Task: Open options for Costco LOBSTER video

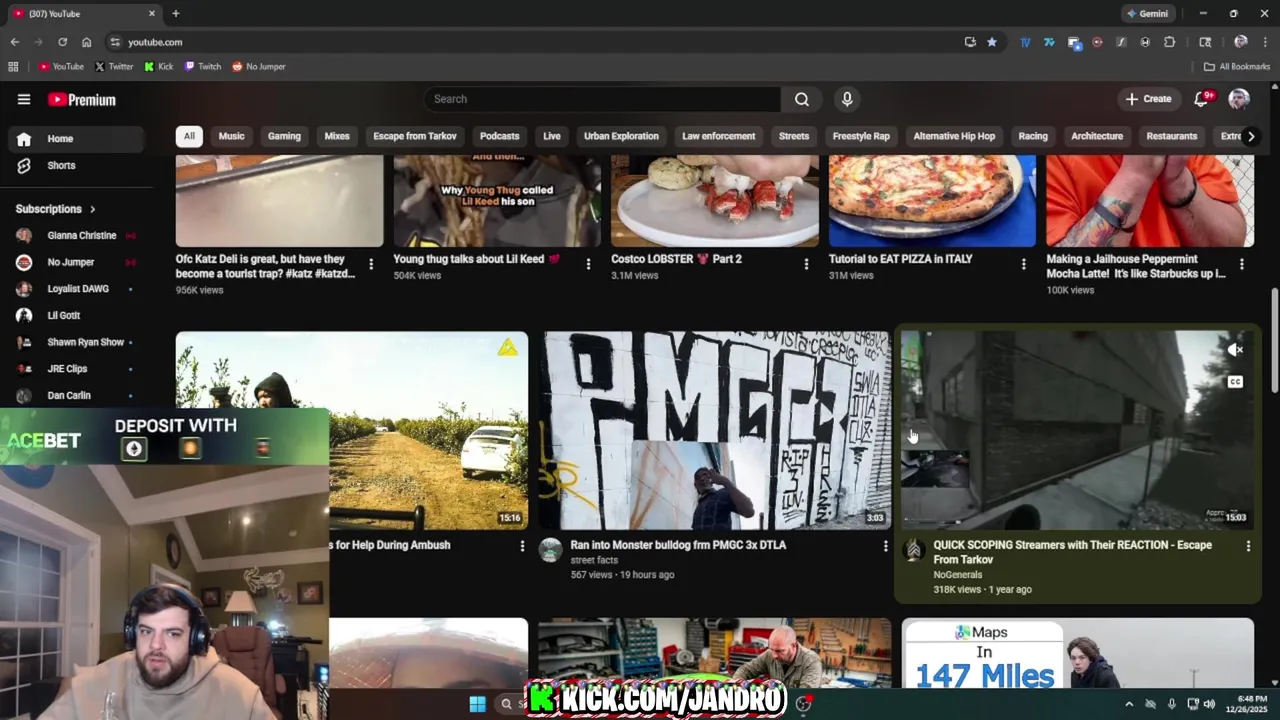Action: coord(806,264)
